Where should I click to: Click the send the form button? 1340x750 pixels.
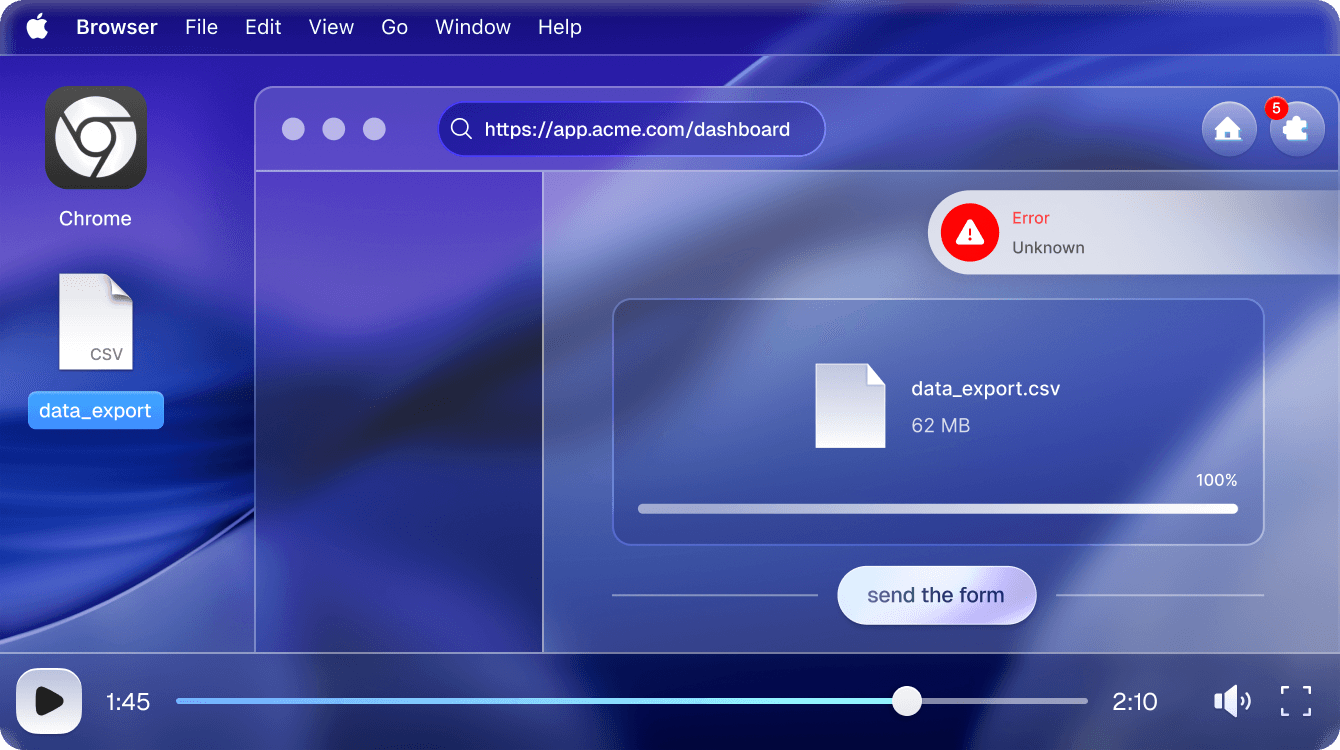936,595
